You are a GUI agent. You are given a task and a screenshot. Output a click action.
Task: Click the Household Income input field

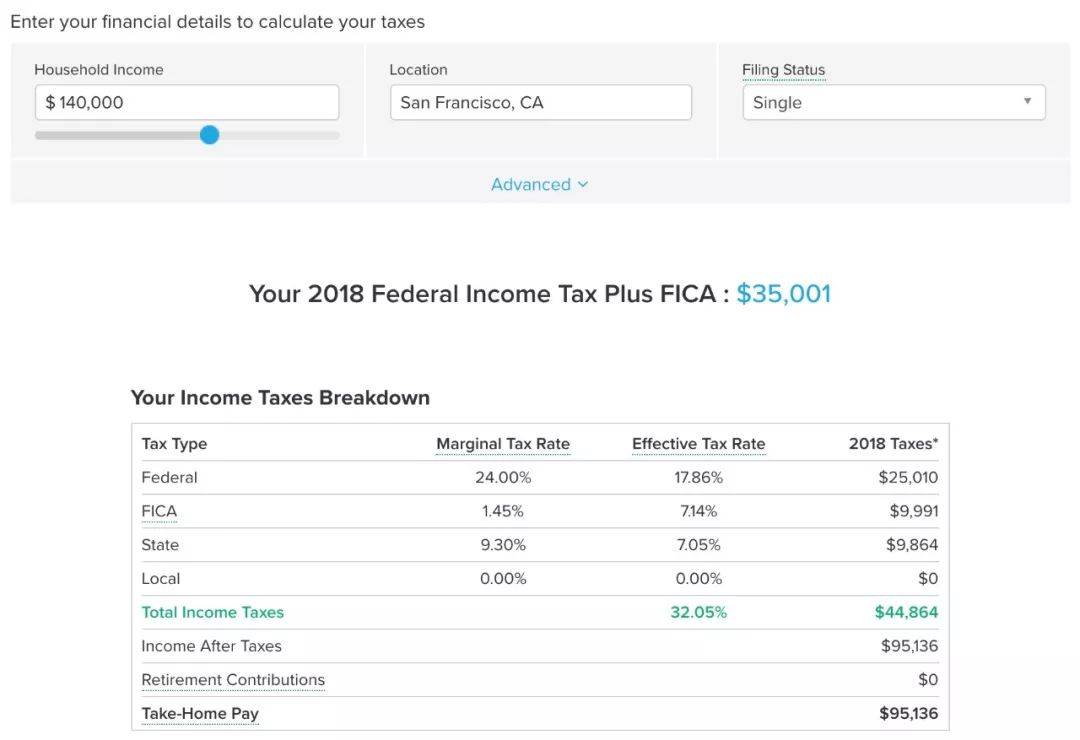tap(186, 103)
